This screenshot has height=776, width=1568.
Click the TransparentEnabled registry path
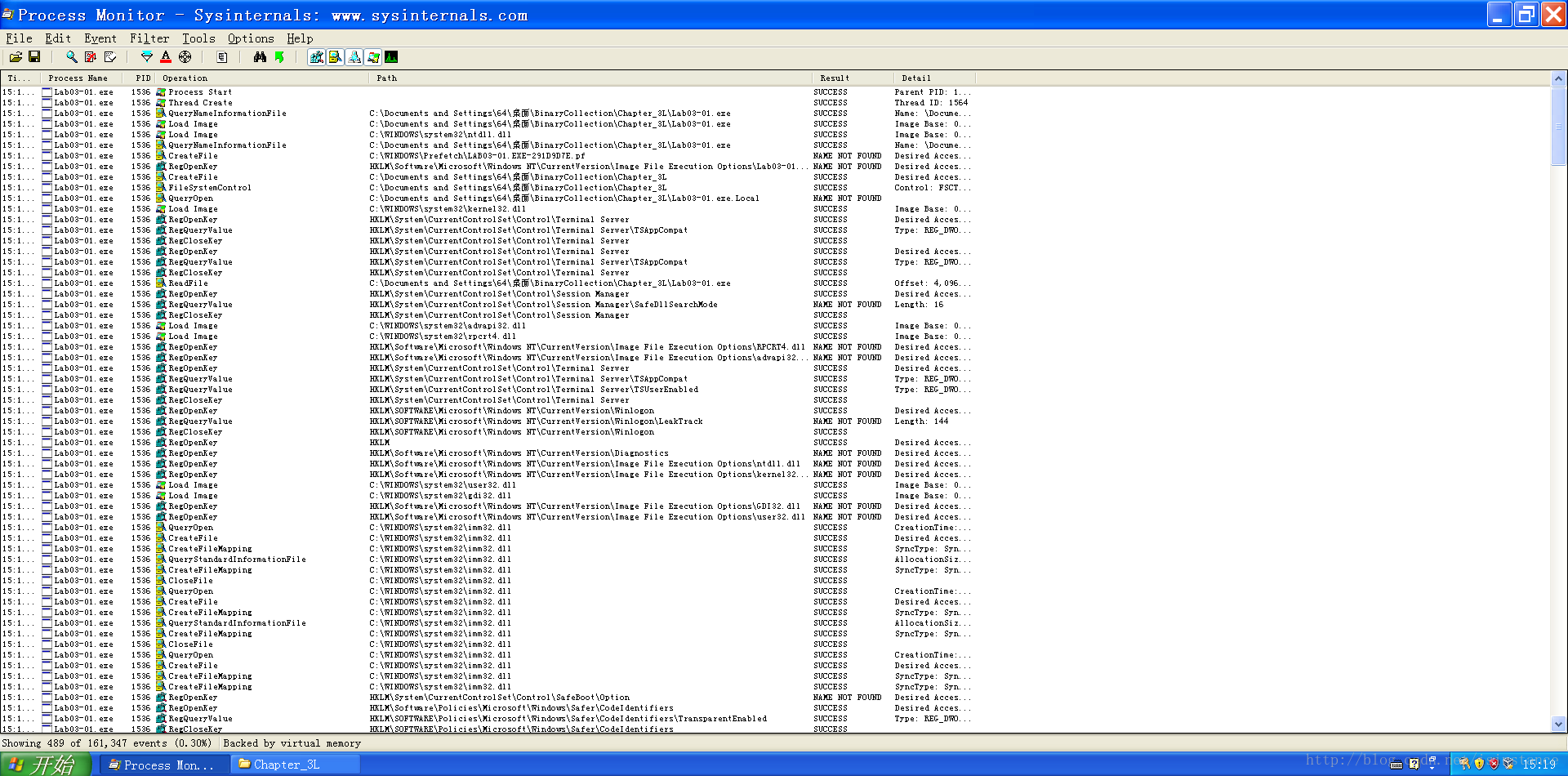[568, 719]
